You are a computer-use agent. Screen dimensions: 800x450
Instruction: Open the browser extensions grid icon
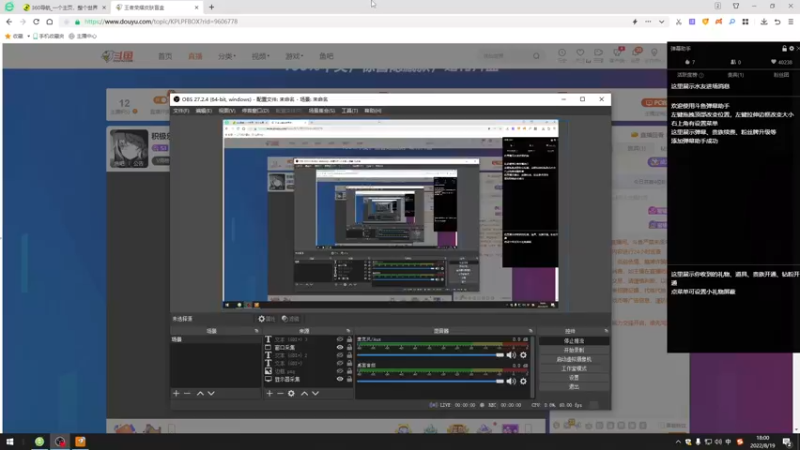tap(745, 22)
